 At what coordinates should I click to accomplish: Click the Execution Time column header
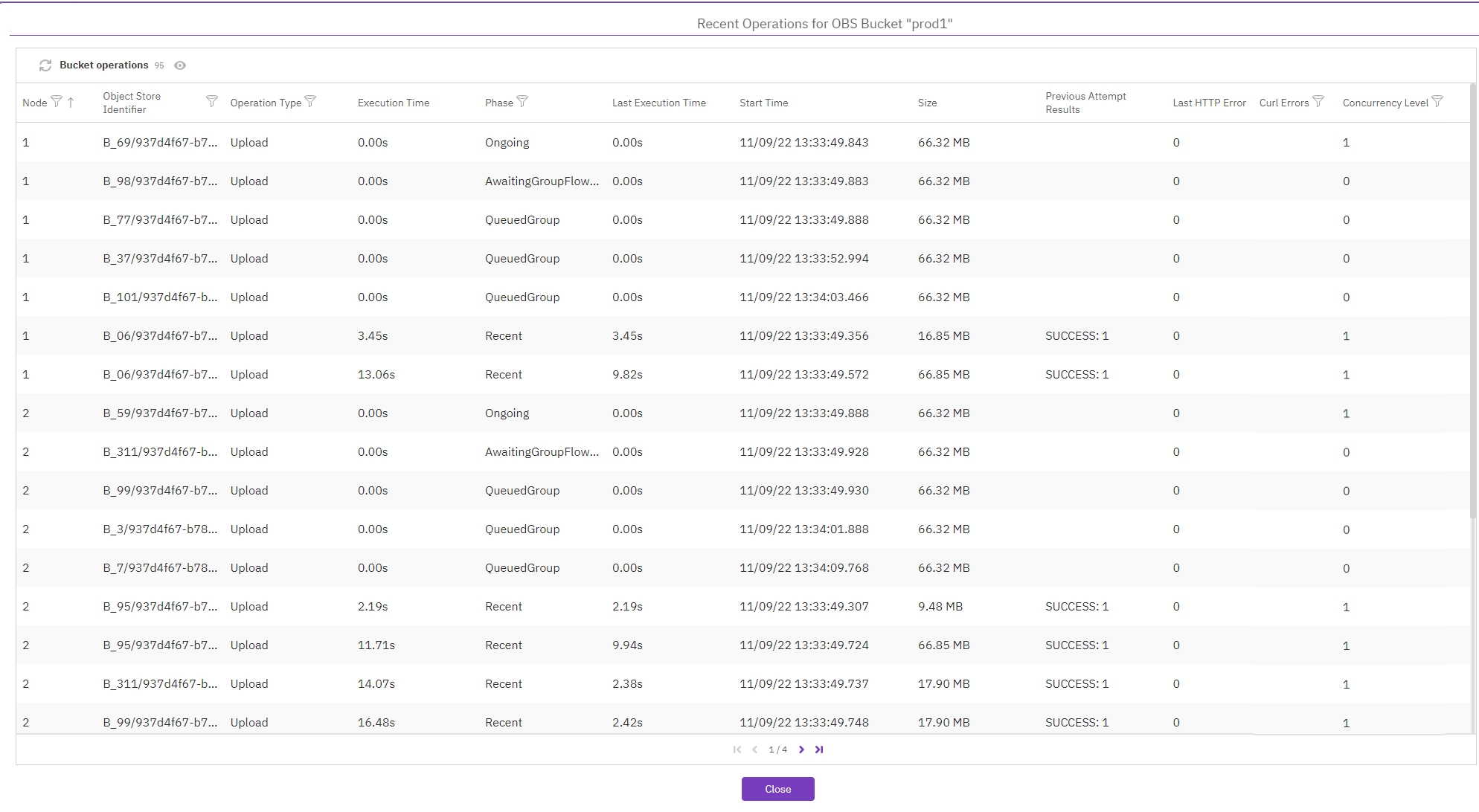click(394, 103)
